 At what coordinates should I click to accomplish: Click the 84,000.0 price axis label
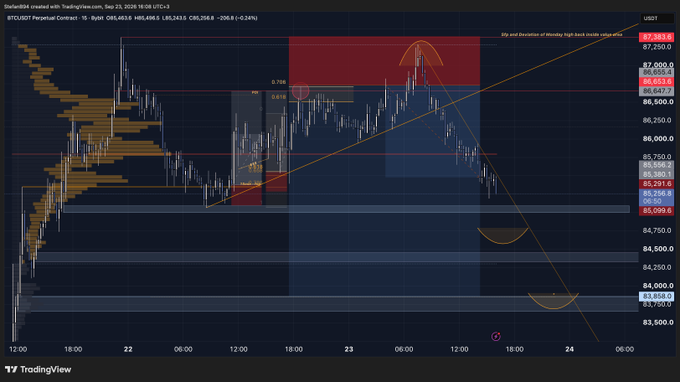point(657,285)
